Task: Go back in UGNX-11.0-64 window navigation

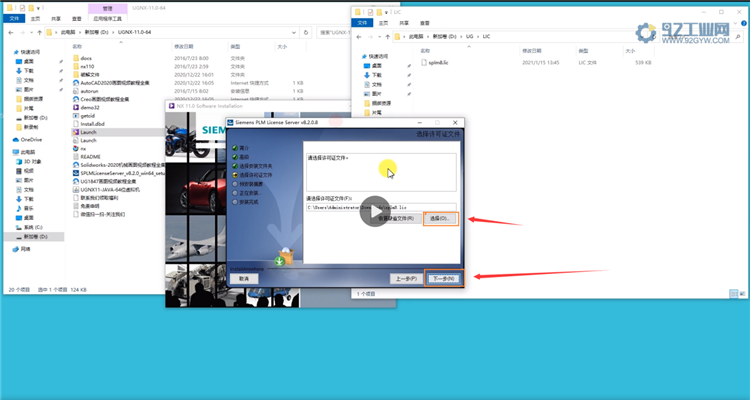Action: pyautogui.click(x=11, y=33)
